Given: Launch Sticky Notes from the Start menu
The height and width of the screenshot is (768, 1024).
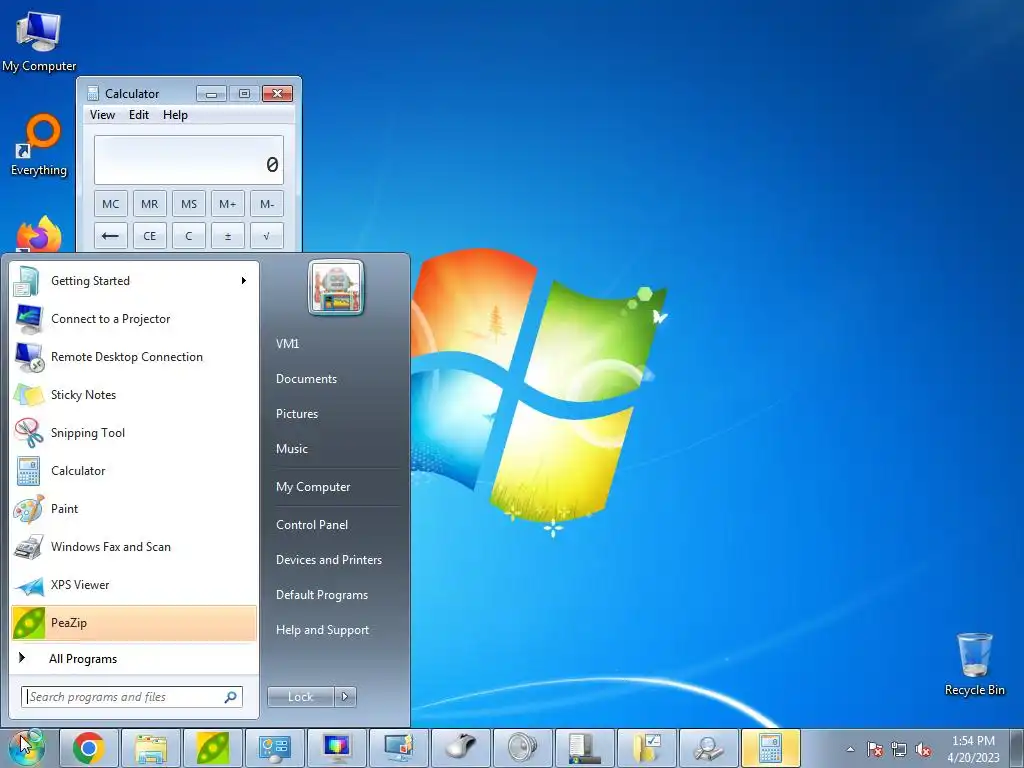Looking at the screenshot, I should pyautogui.click(x=134, y=394).
